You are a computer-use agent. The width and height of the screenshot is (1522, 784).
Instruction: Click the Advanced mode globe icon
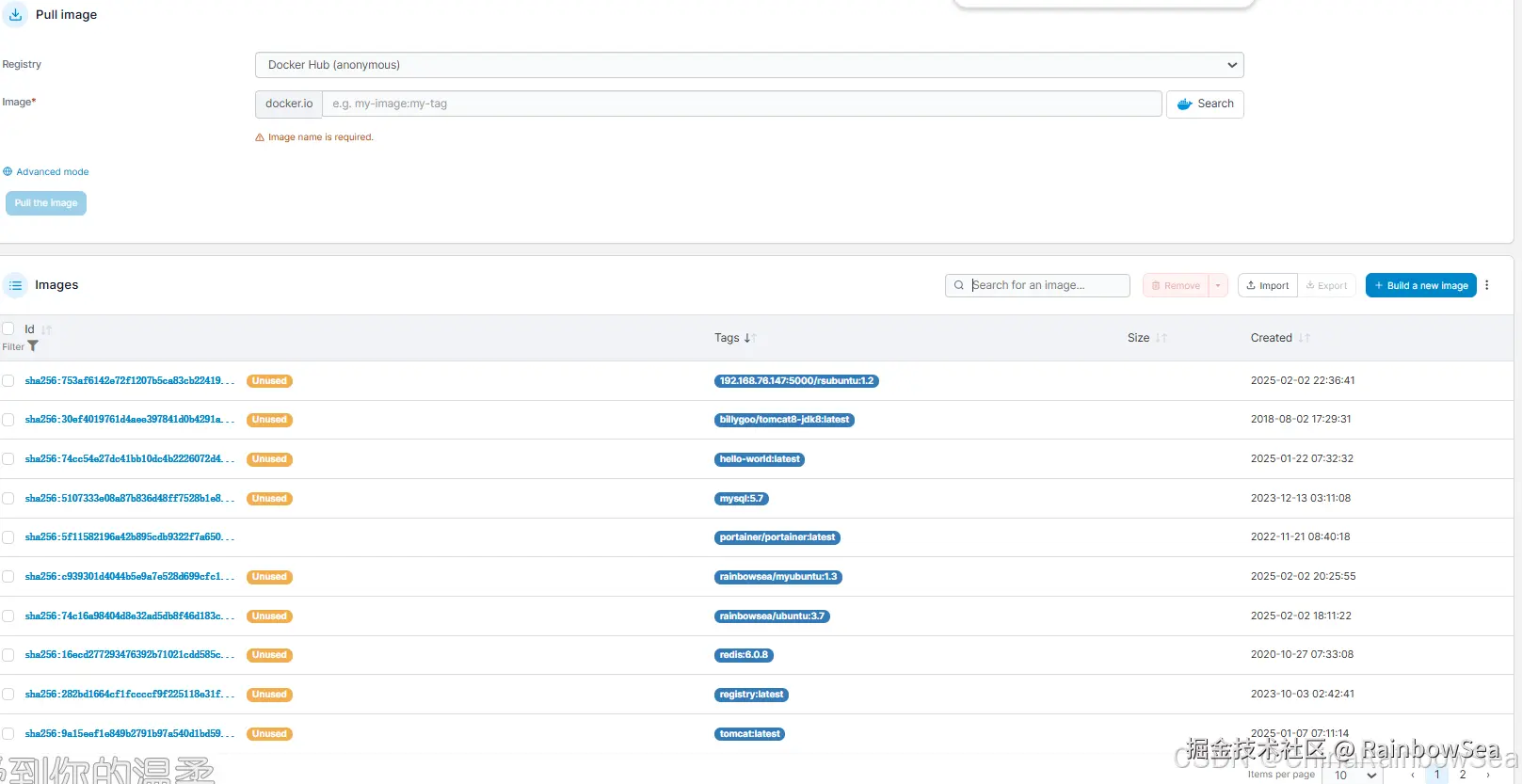[x=8, y=172]
